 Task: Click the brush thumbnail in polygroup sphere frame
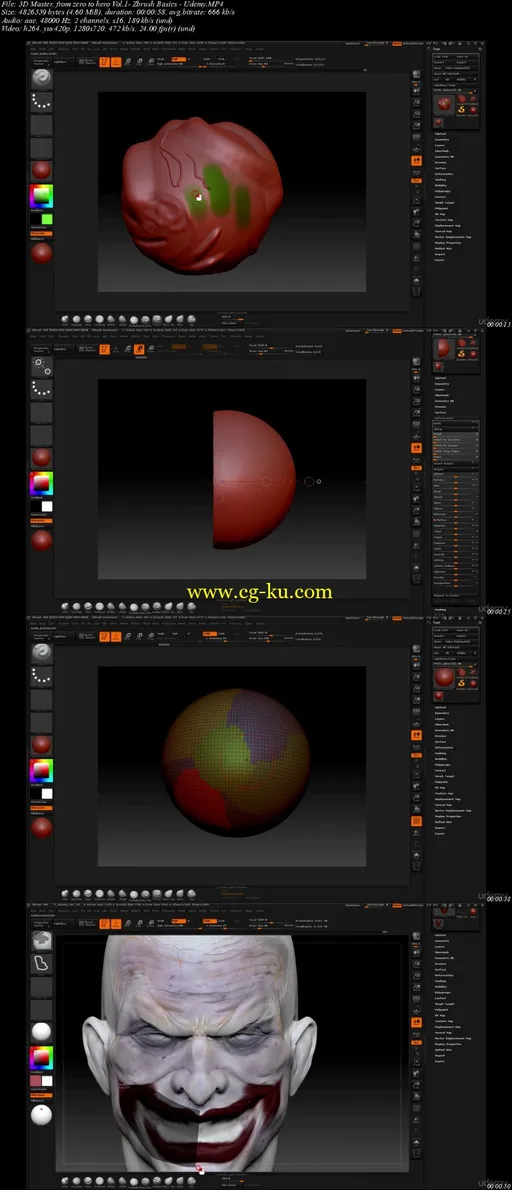pyautogui.click(x=41, y=653)
